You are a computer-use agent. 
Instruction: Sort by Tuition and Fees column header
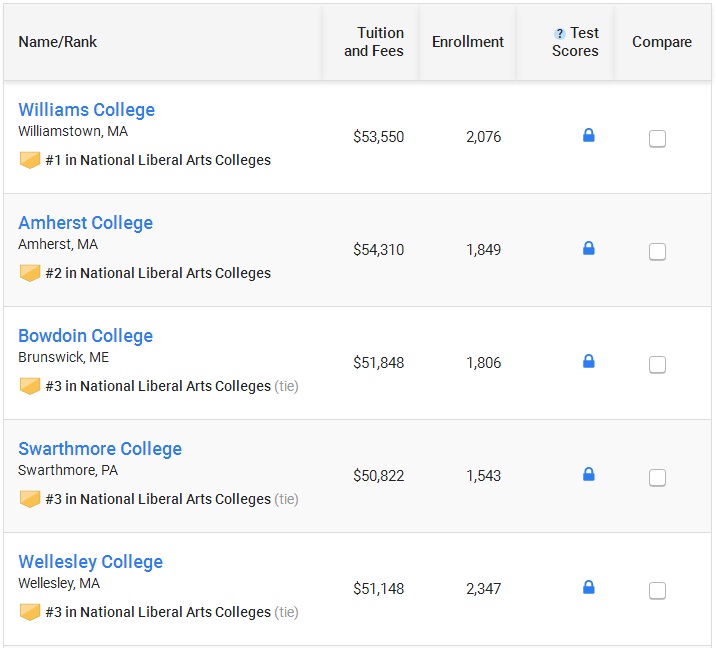point(374,42)
